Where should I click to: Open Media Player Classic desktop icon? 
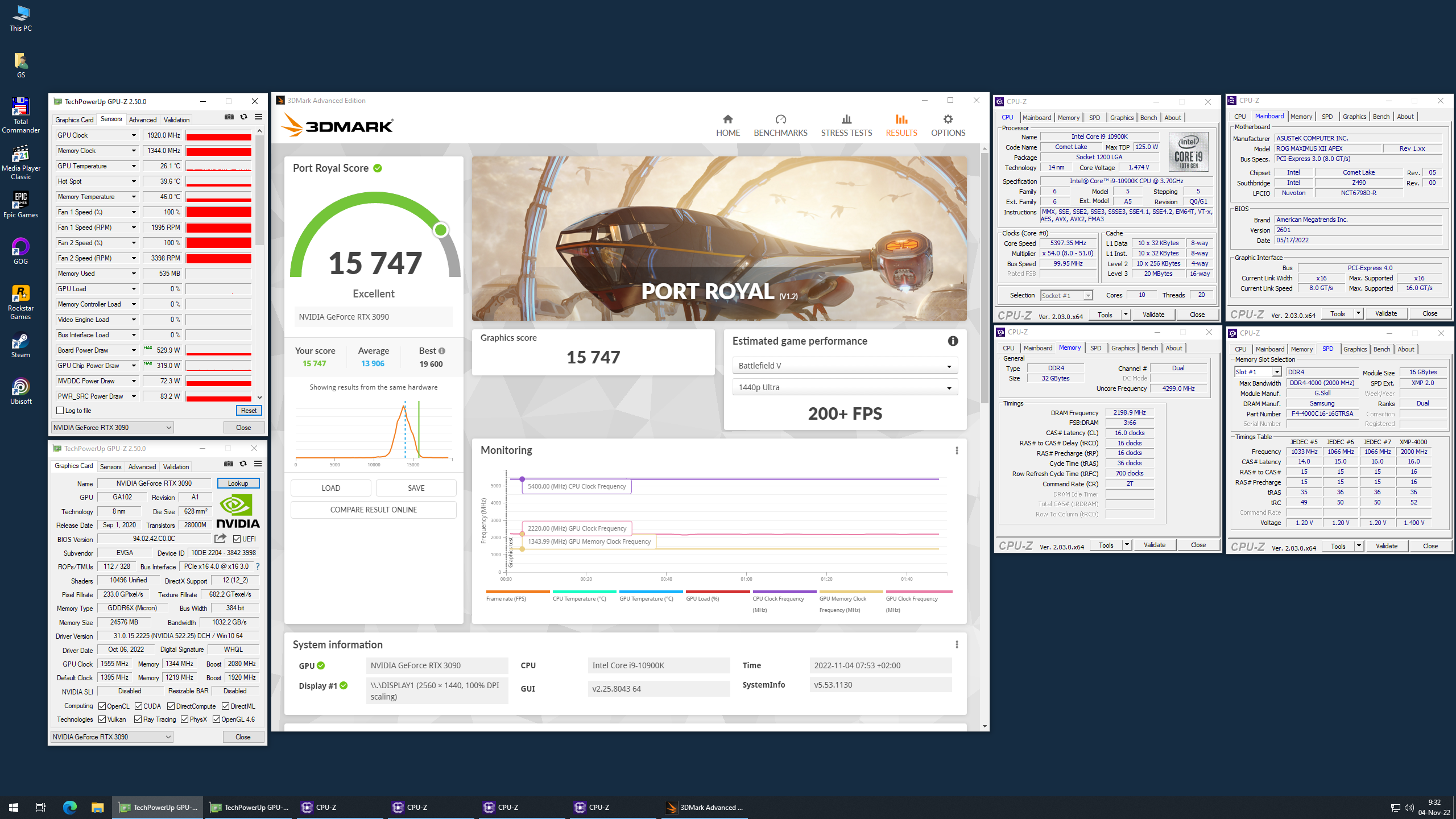(20, 162)
